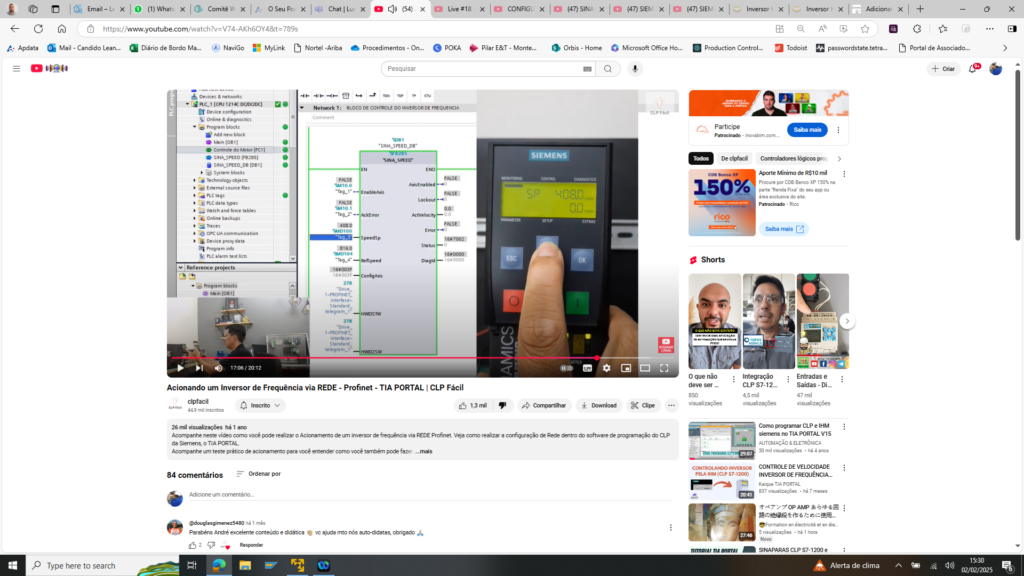Click Saiba mais on Participe ad
1024x576 pixels.
click(x=807, y=130)
